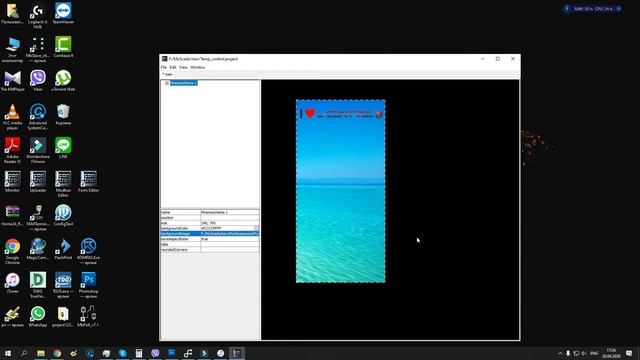Show hidden system tray icons
The height and width of the screenshot is (360, 640).
tap(560, 353)
